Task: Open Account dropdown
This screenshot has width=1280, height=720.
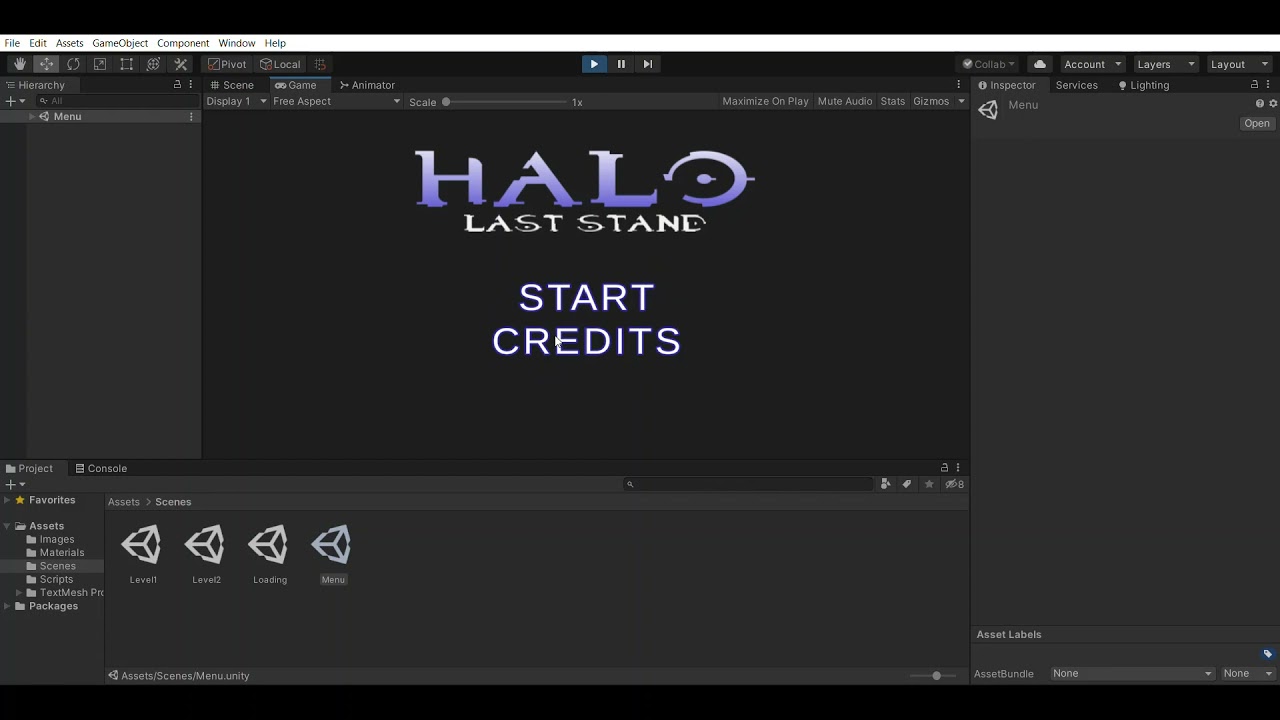Action: tap(1092, 64)
